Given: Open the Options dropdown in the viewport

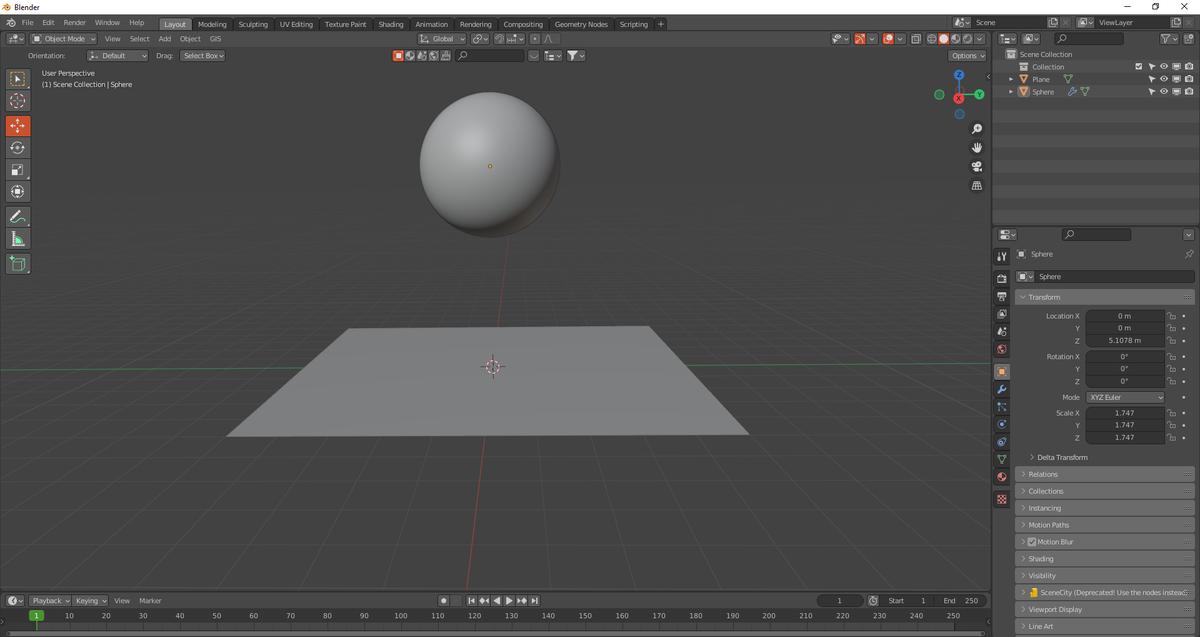Looking at the screenshot, I should [x=968, y=56].
